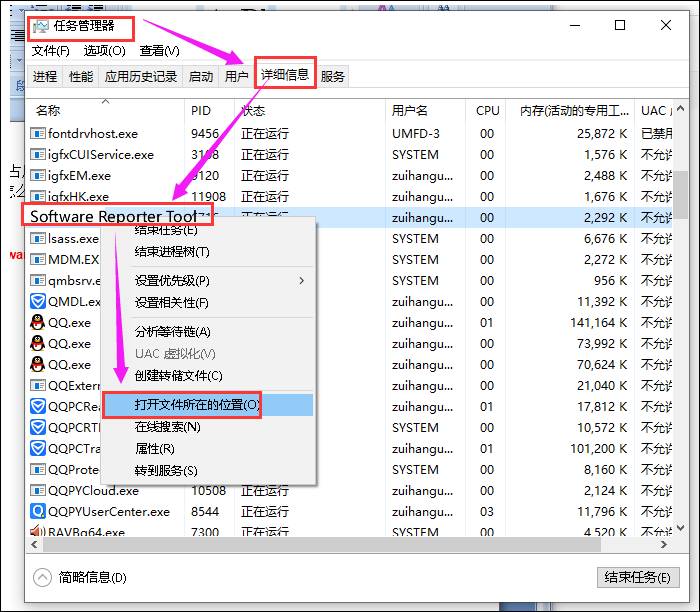Choose 属性(R) in context menu
This screenshot has height=612, width=700.
coord(154,448)
